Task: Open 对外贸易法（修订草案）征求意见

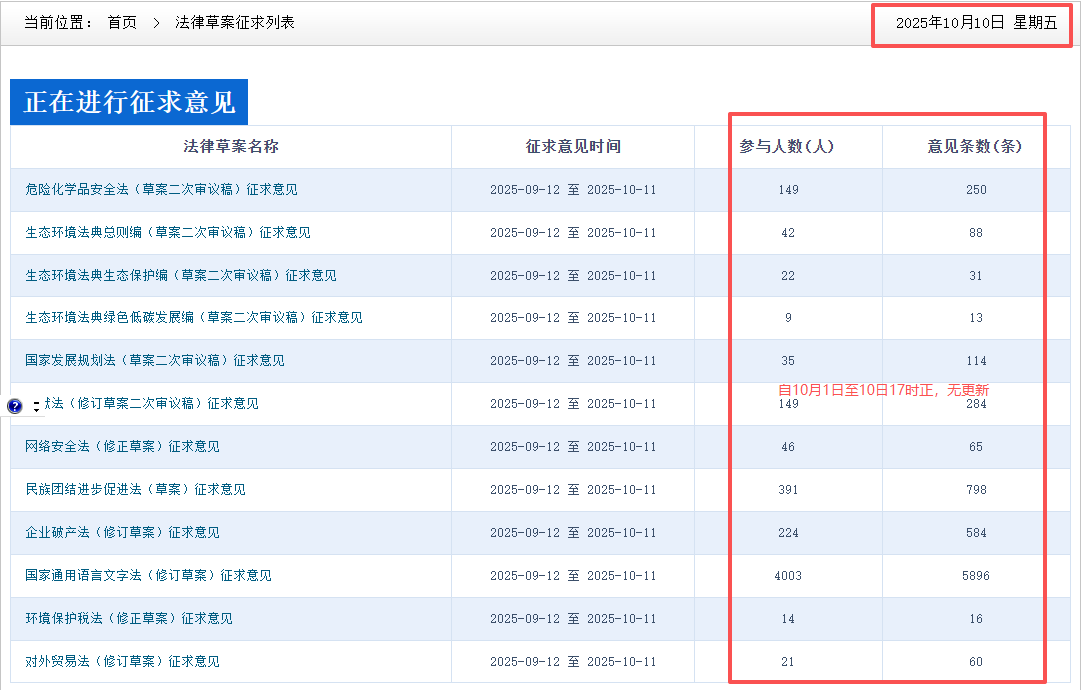Action: [122, 661]
